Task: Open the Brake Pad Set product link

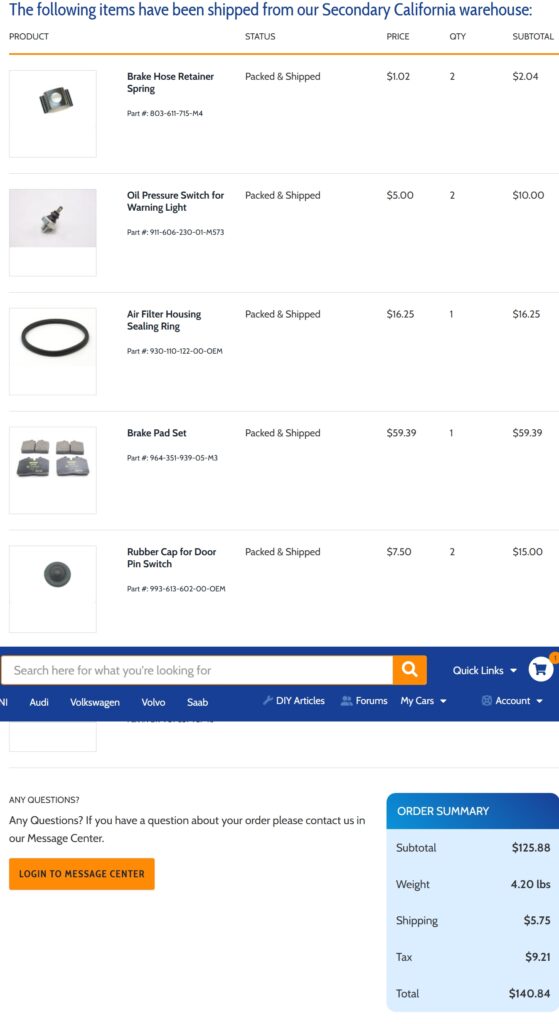Action: (x=157, y=433)
